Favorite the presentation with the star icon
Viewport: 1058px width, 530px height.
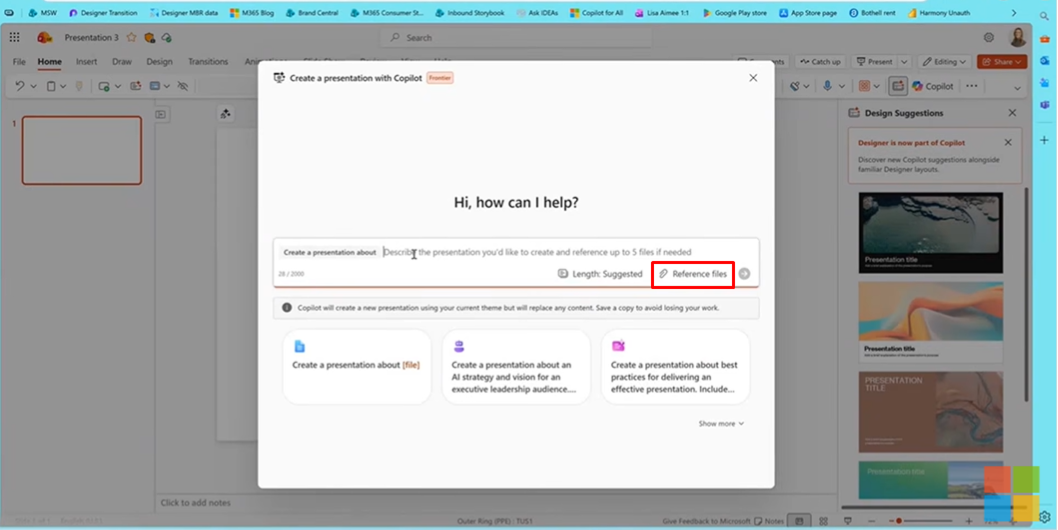(131, 37)
